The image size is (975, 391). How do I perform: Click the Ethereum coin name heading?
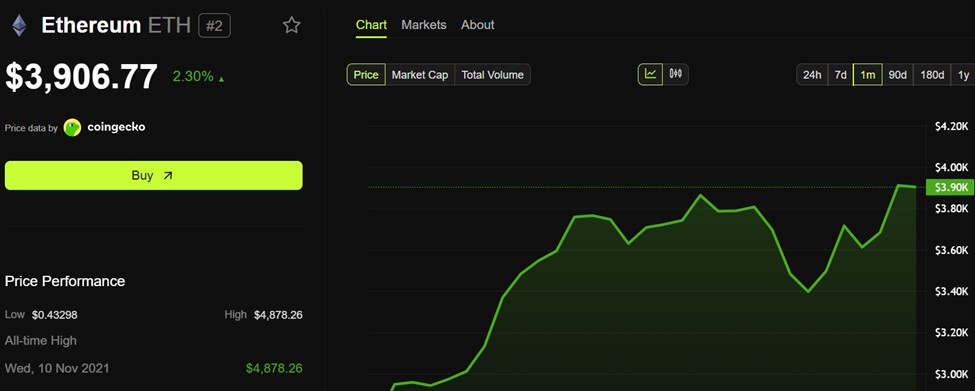[x=91, y=25]
